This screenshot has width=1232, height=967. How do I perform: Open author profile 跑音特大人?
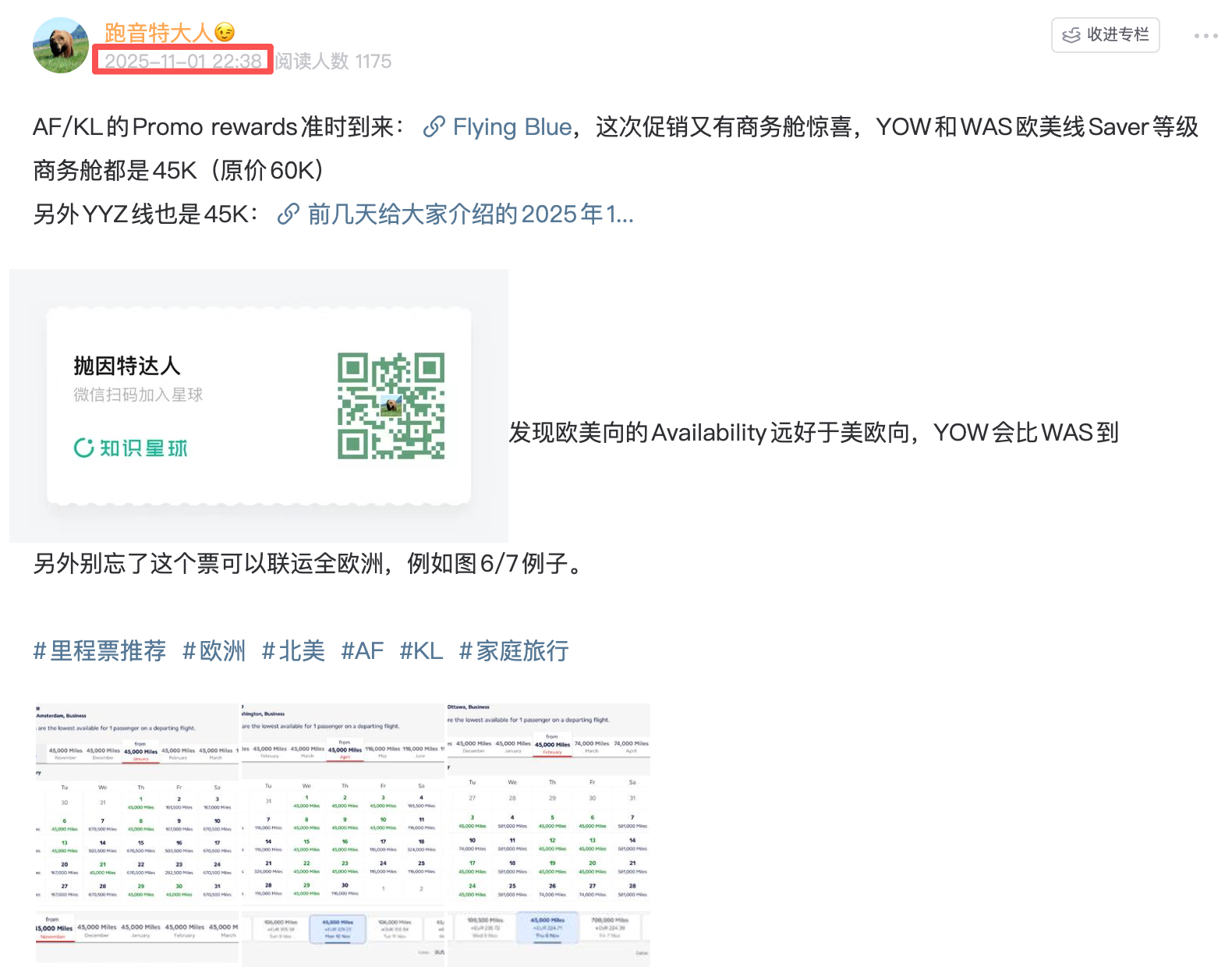click(x=169, y=33)
